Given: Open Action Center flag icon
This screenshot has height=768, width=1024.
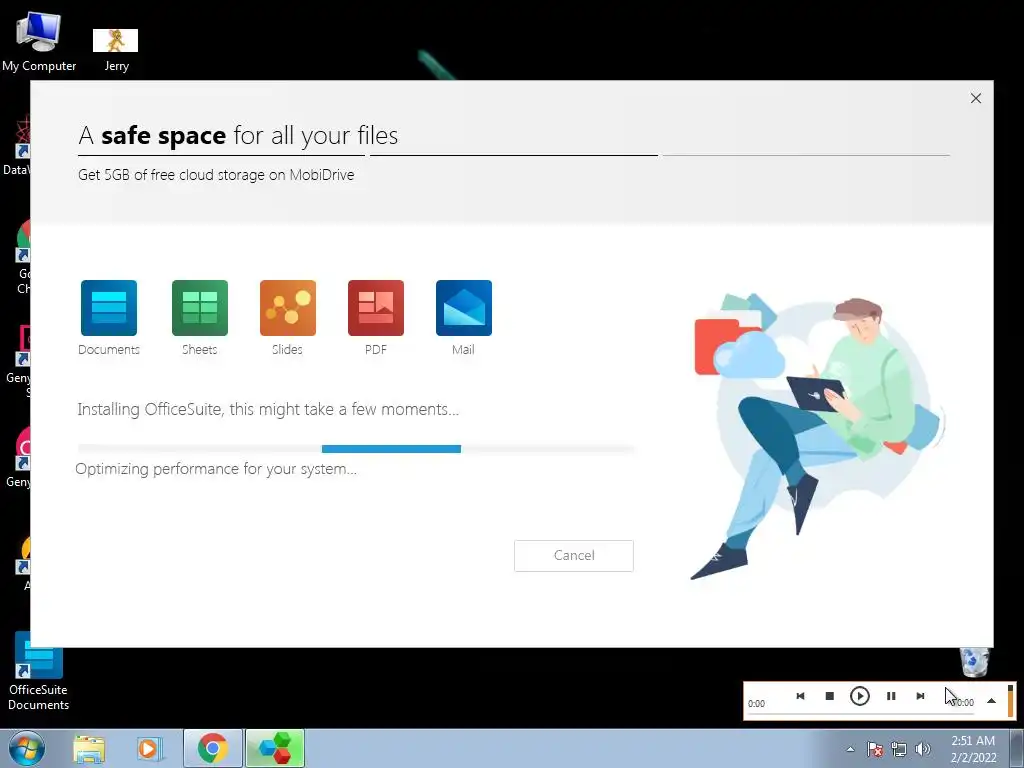Looking at the screenshot, I should tap(875, 749).
